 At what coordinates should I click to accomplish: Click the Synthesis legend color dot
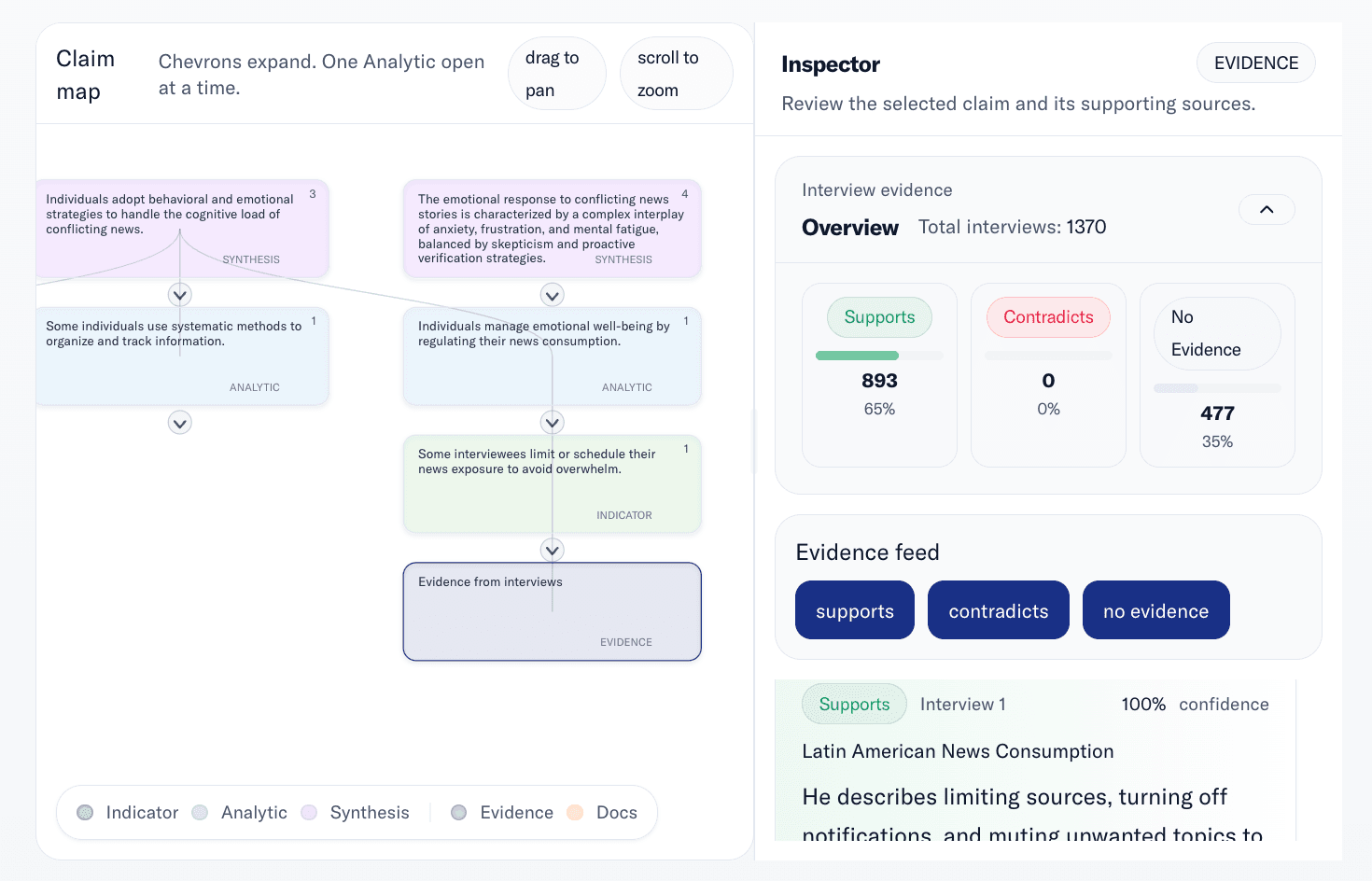(309, 813)
